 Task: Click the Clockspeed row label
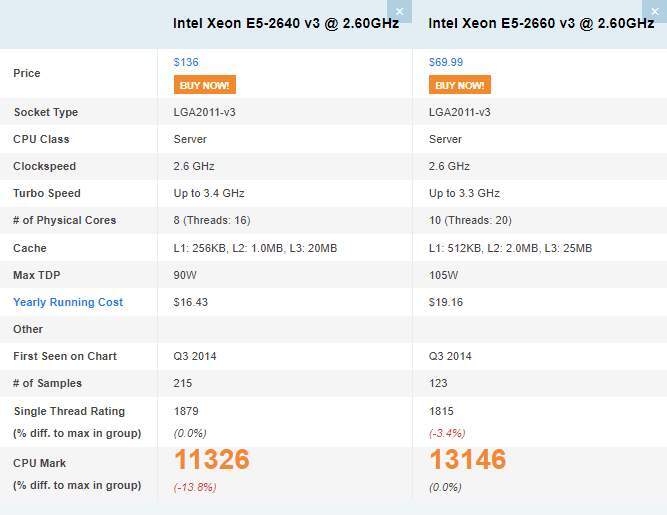[45, 166]
